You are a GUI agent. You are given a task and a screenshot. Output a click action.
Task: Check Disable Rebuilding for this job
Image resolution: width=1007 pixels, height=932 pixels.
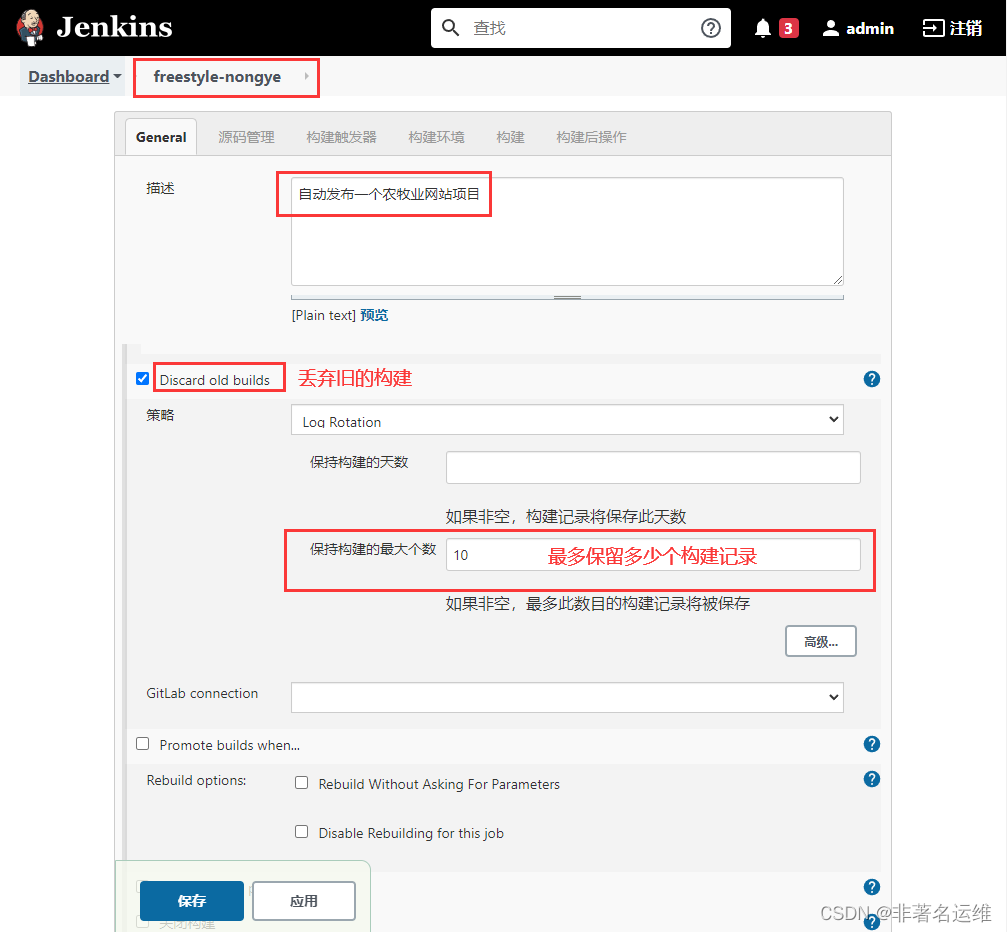[301, 832]
